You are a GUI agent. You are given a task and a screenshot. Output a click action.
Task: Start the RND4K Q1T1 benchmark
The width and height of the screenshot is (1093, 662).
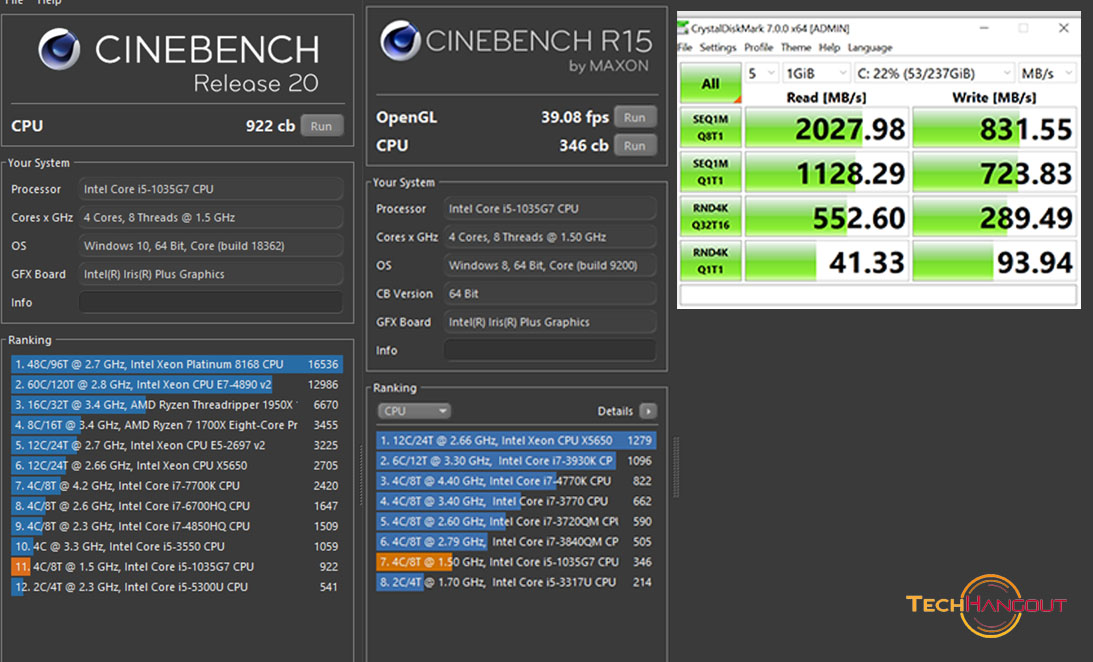710,261
